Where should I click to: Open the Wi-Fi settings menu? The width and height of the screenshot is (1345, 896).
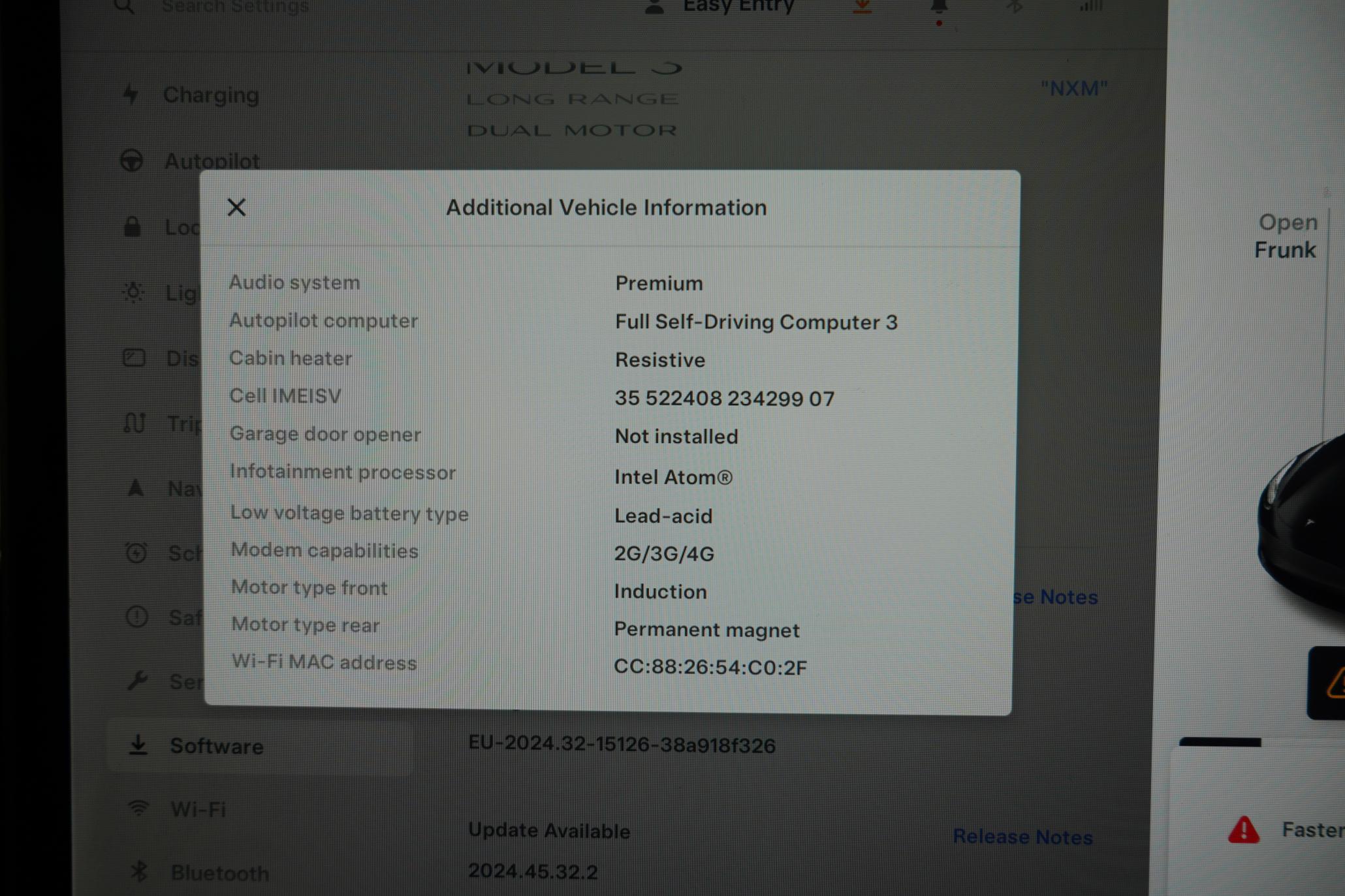(198, 809)
